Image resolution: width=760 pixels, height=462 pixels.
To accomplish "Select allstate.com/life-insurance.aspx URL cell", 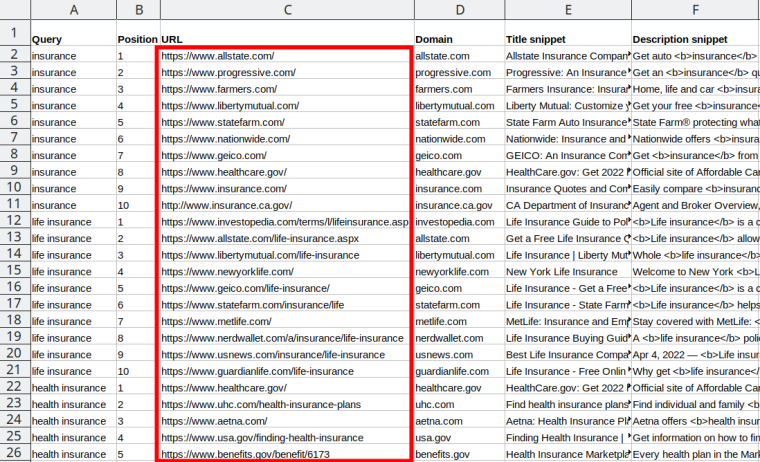I will [287, 238].
